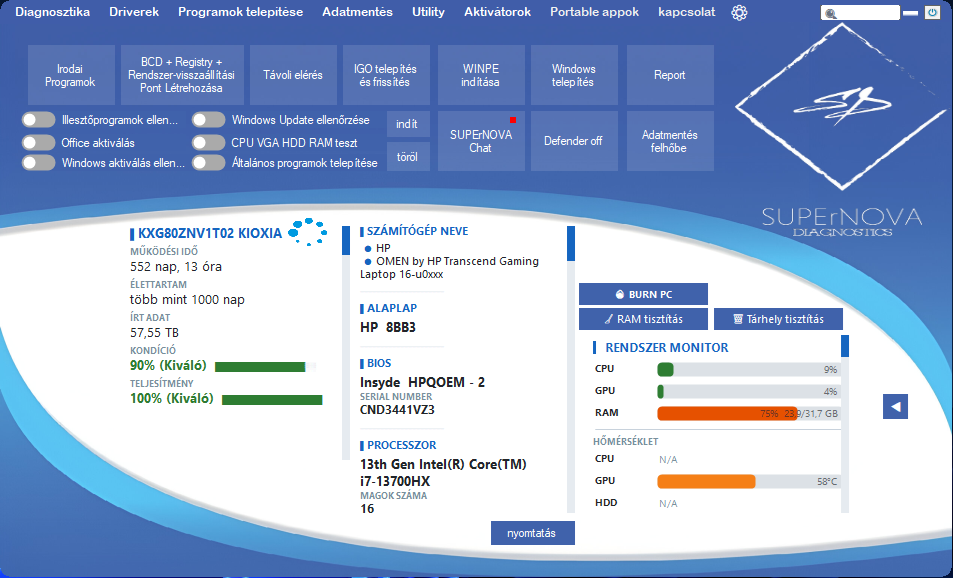Turn on Windows Update ellenőrzése switch
The width and height of the screenshot is (953, 578).
coord(208,120)
